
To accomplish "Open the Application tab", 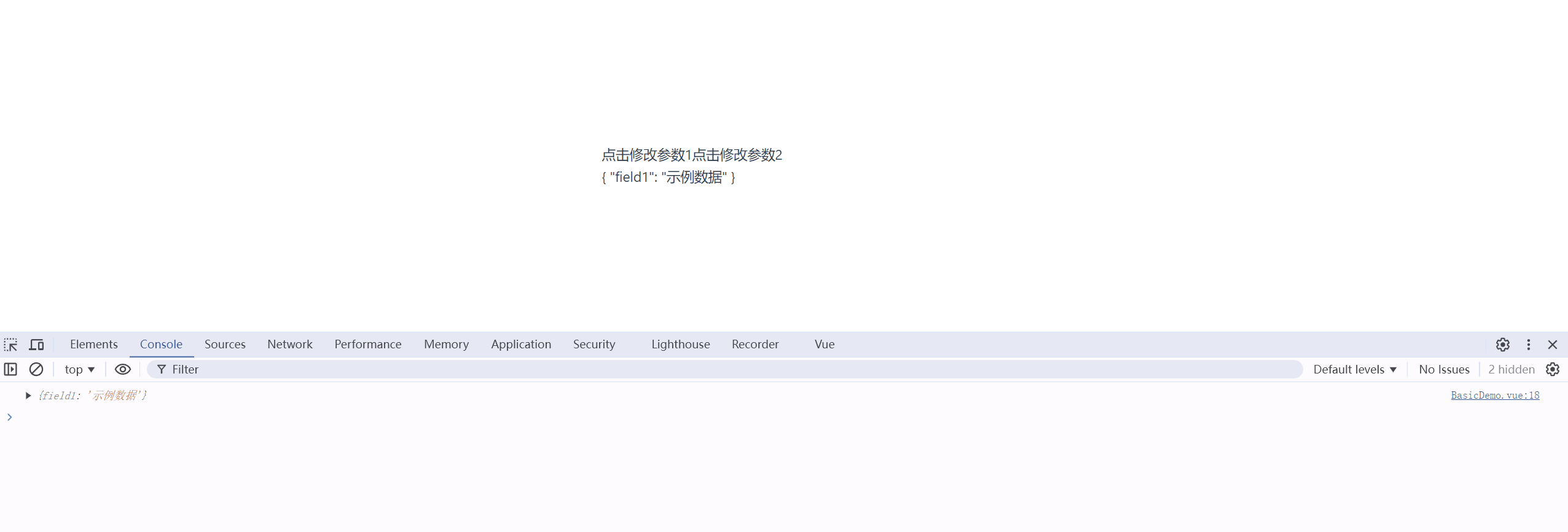I will click(521, 344).
